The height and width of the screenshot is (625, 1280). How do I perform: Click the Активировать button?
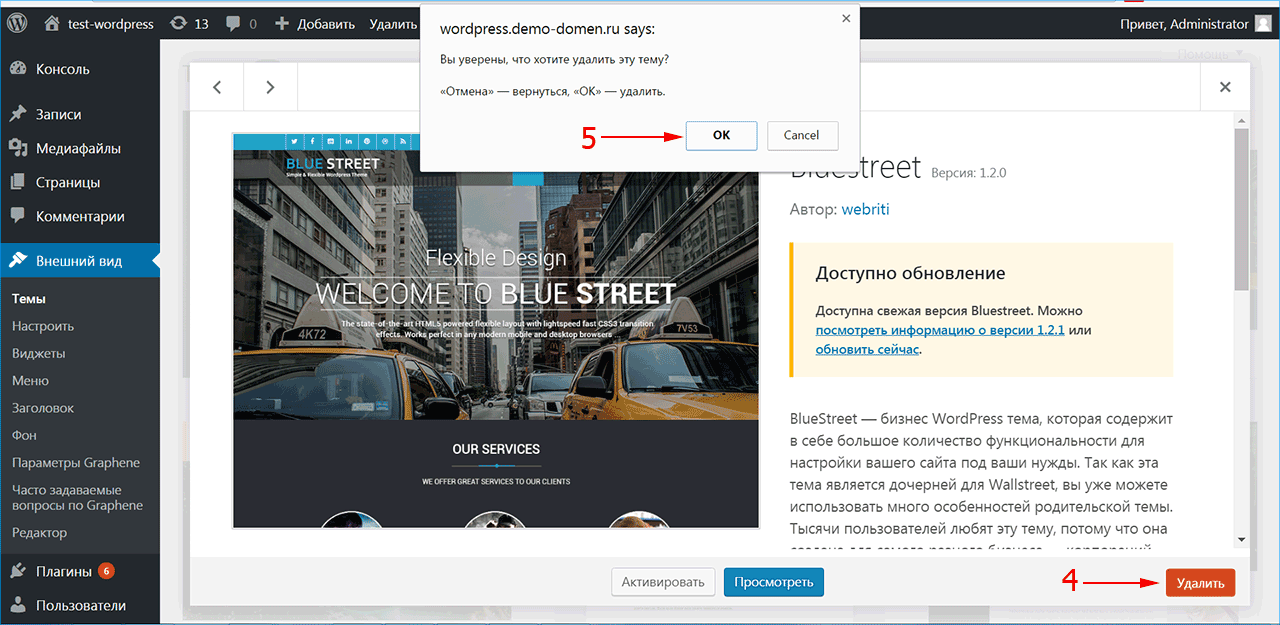pos(663,582)
